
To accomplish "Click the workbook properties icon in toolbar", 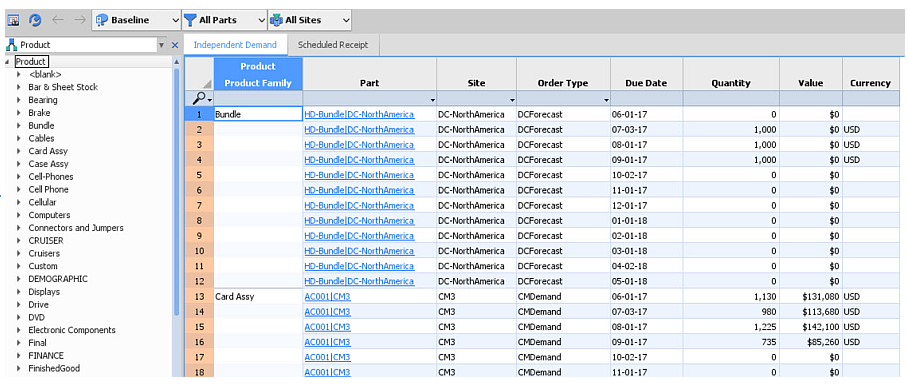I will [13, 20].
